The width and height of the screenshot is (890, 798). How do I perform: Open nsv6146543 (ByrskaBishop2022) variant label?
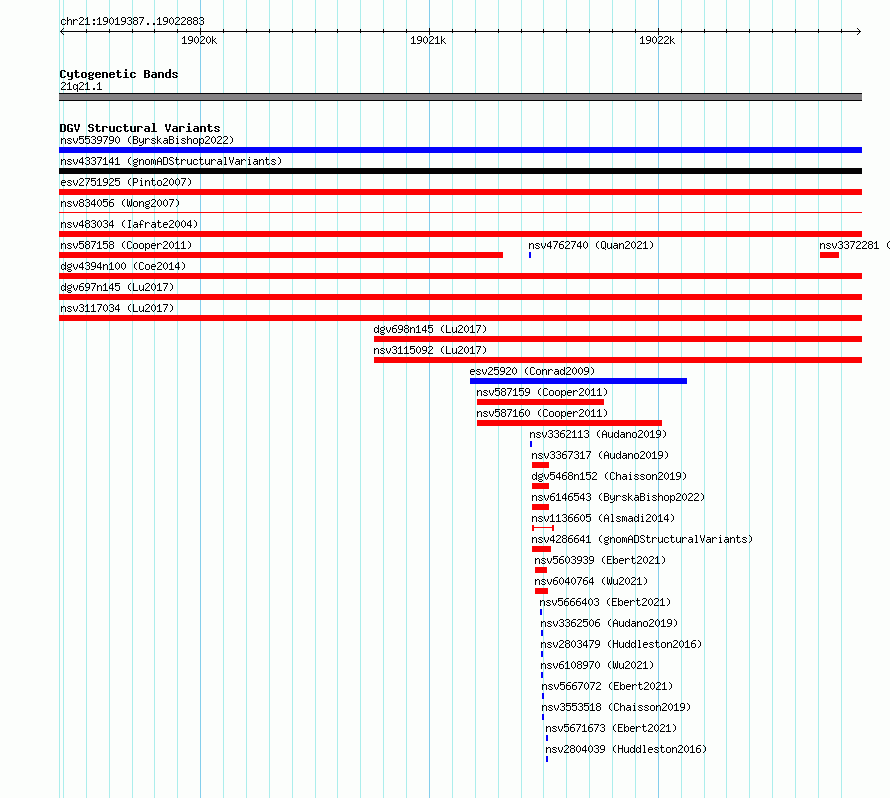click(618, 497)
